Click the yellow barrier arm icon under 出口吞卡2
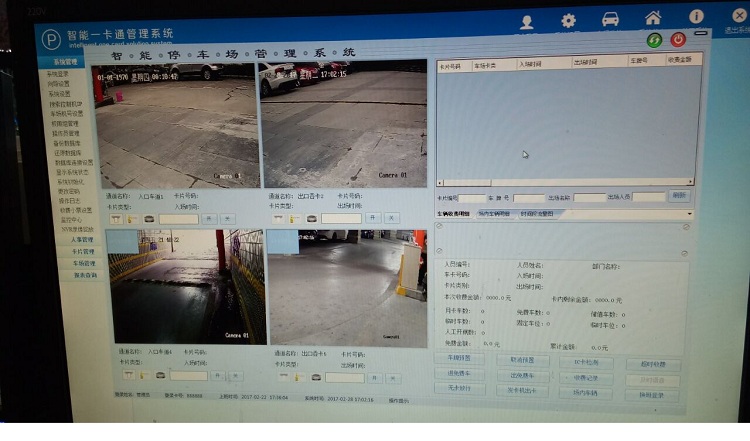This screenshot has width=750, height=441. pos(295,219)
